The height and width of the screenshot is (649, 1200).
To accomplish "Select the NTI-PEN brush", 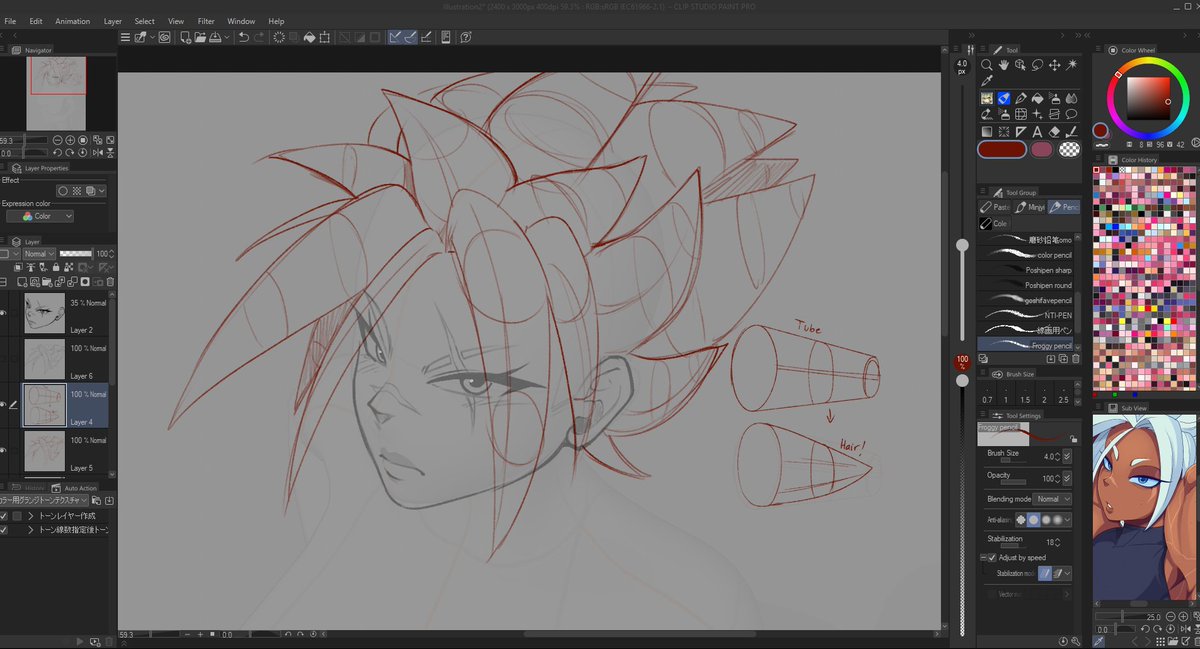I will pyautogui.click(x=1025, y=315).
